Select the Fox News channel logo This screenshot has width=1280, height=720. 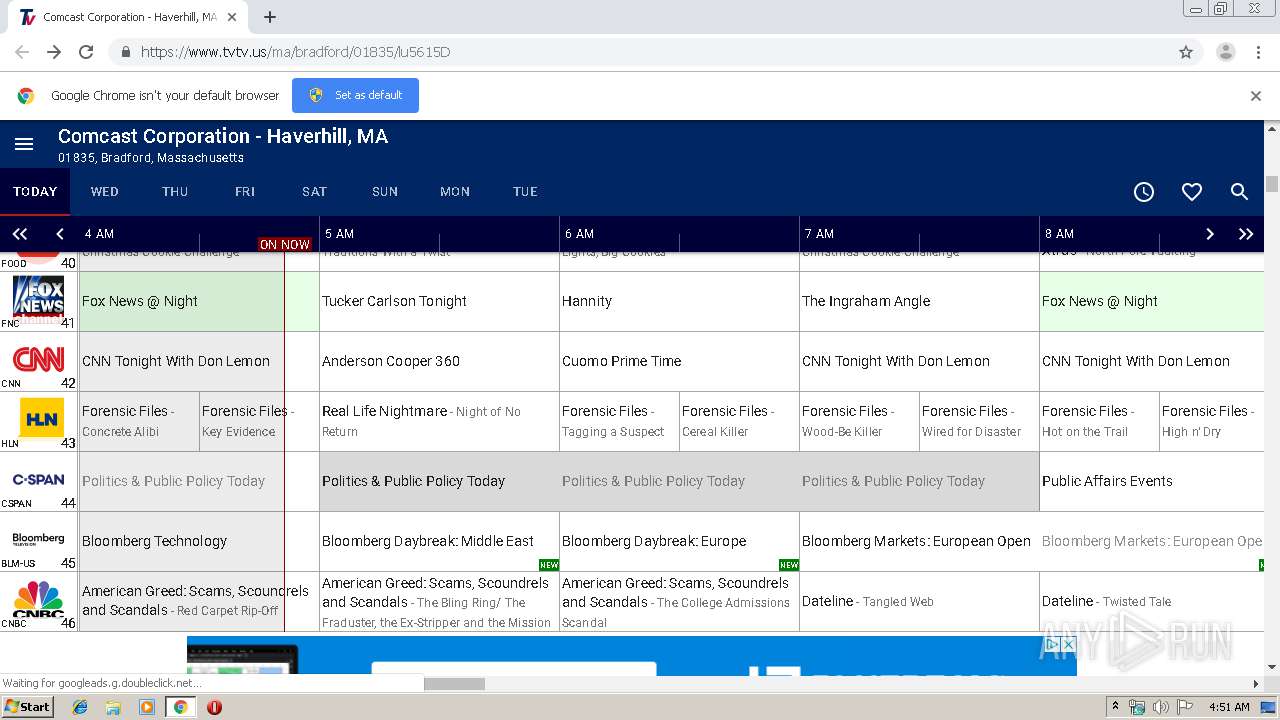pyautogui.click(x=39, y=299)
